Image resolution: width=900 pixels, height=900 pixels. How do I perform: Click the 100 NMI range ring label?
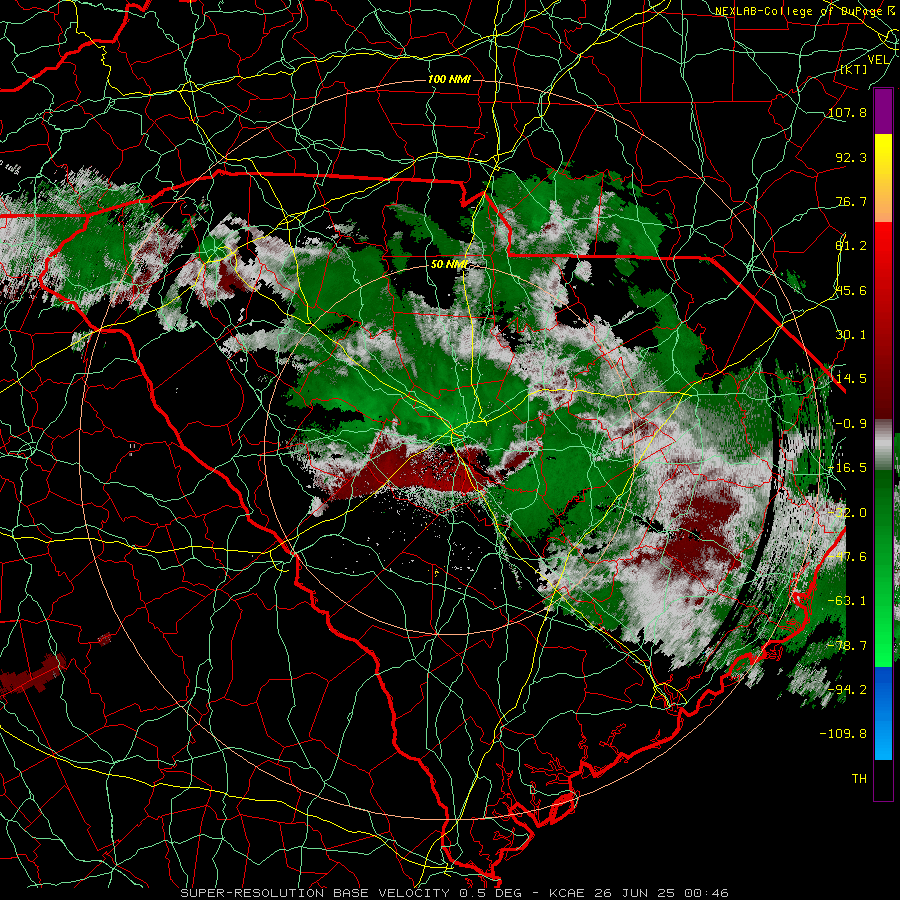449,79
